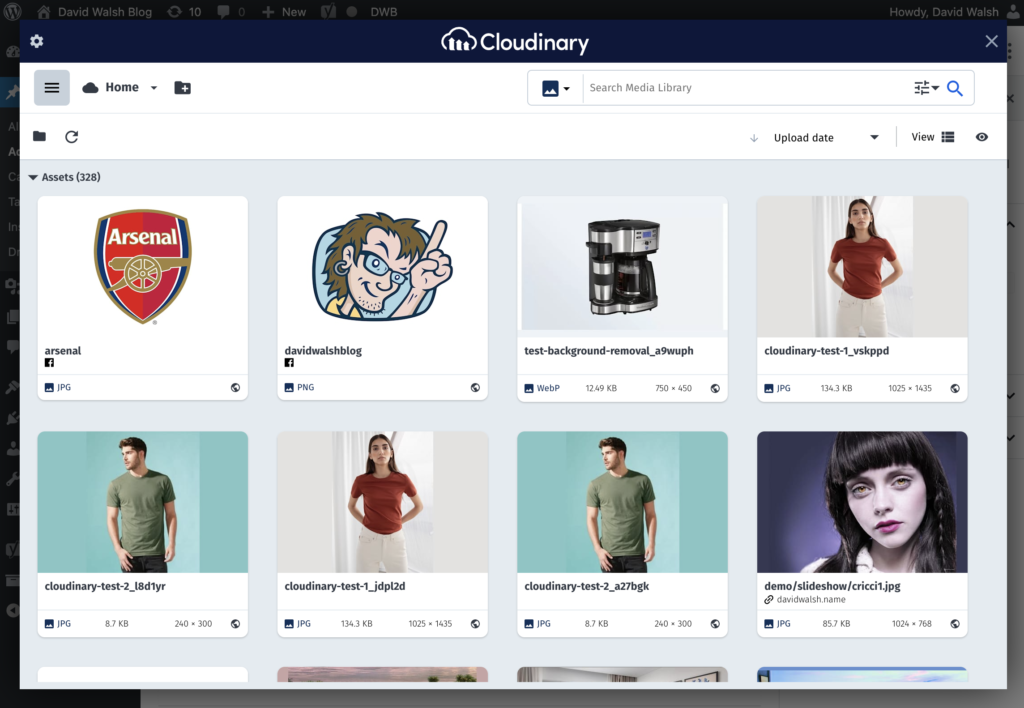Open advanced search filter options
1024x708 pixels.
tap(926, 88)
